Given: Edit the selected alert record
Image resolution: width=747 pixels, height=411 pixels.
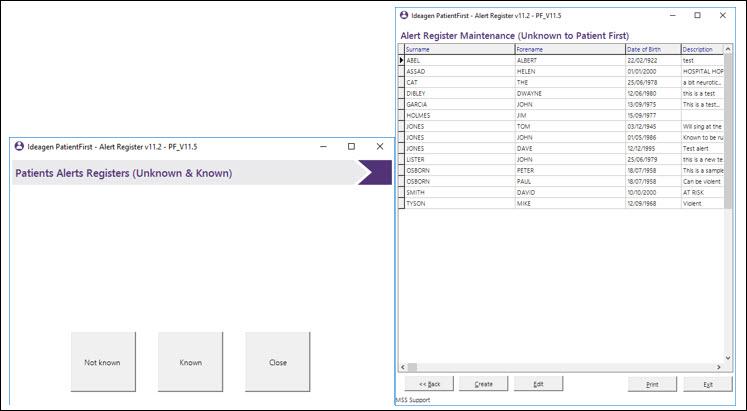Looking at the screenshot, I should click(x=538, y=384).
